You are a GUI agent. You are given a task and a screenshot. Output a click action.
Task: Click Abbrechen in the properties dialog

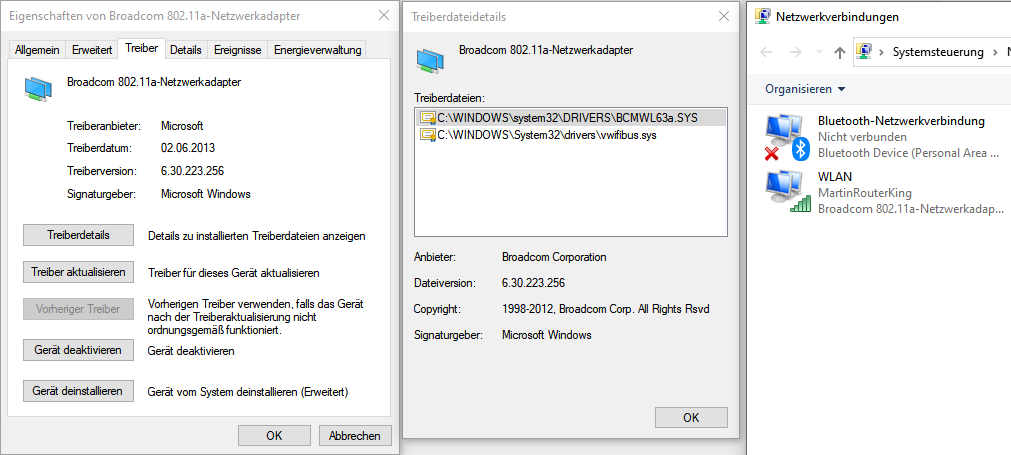(x=354, y=435)
